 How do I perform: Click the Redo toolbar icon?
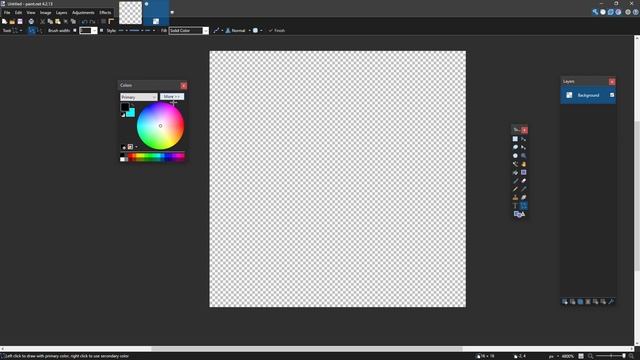(x=92, y=22)
